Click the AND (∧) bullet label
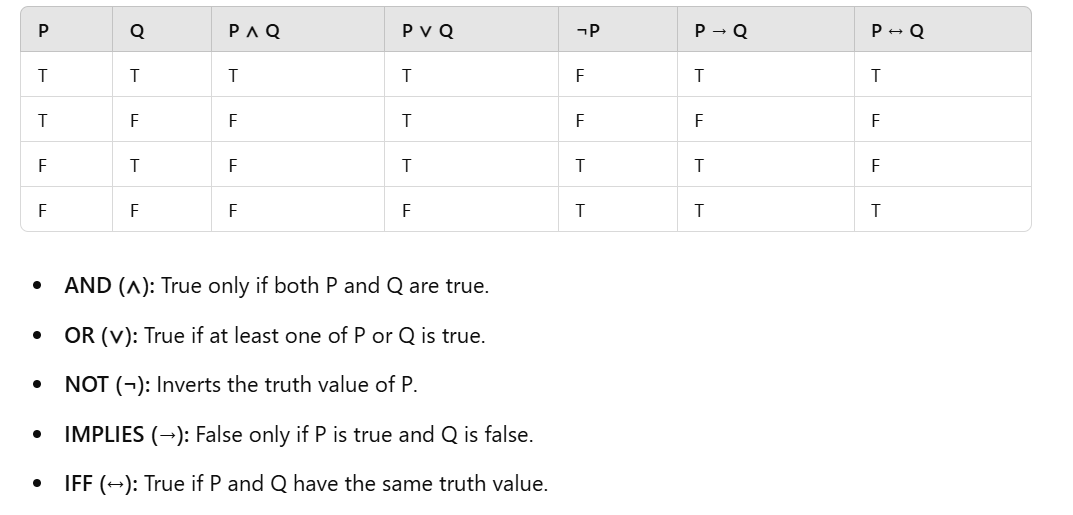The image size is (1073, 515). pos(109,286)
